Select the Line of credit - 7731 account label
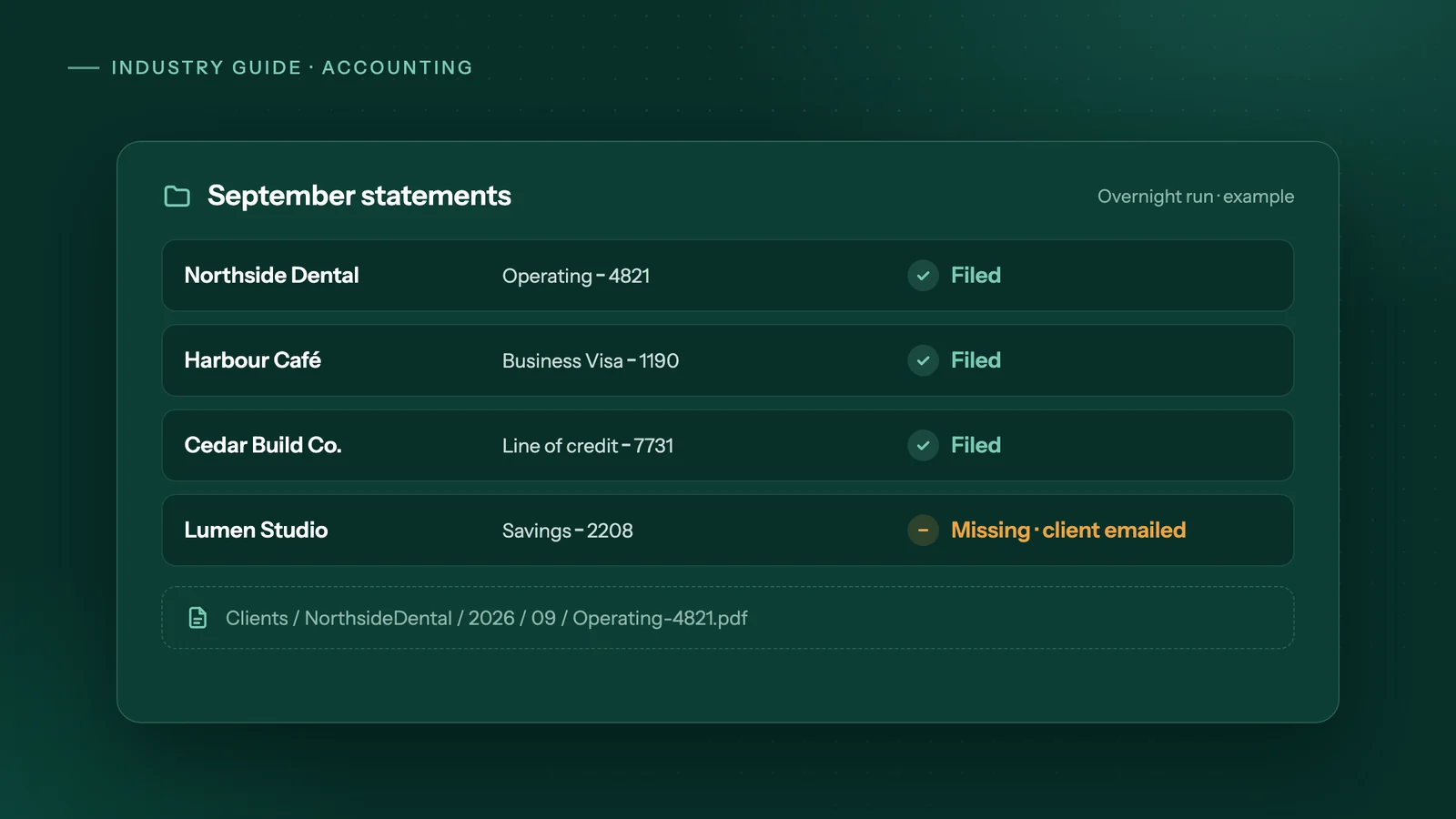Screen dimensions: 1456x819 [588, 445]
